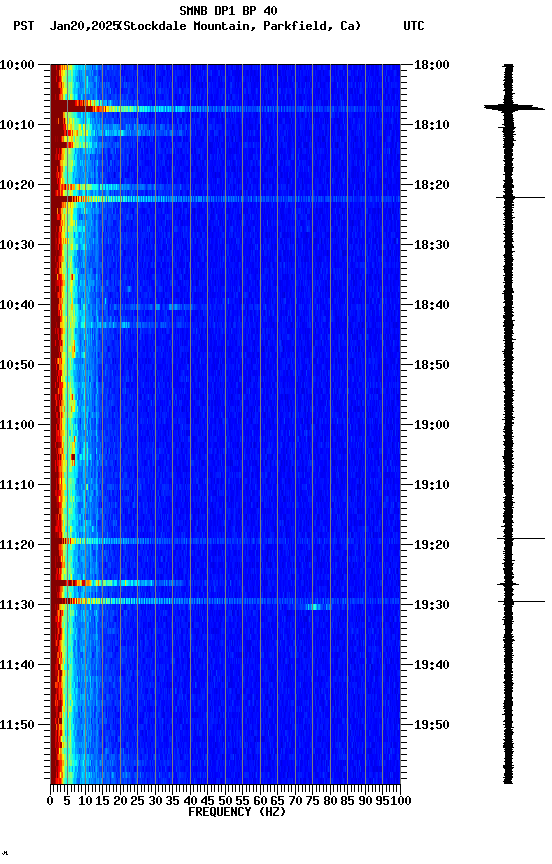Click the event streak near 11:26

[x=118, y=583]
